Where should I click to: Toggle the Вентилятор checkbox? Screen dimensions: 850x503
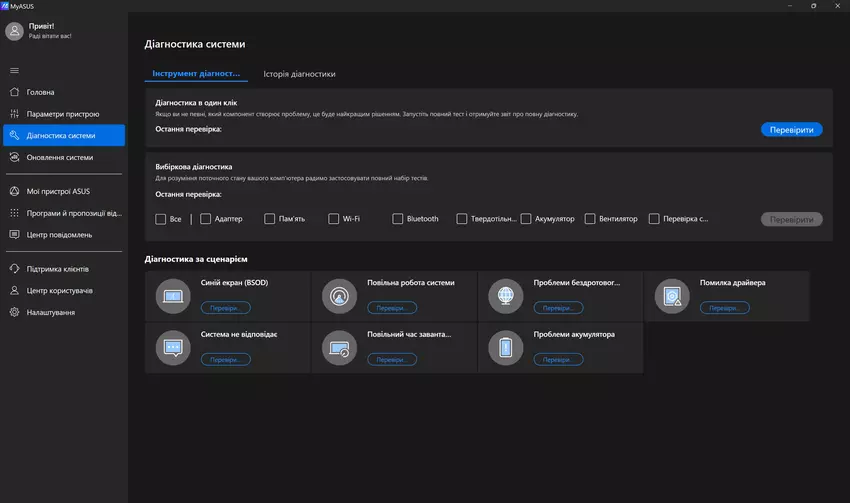point(590,219)
